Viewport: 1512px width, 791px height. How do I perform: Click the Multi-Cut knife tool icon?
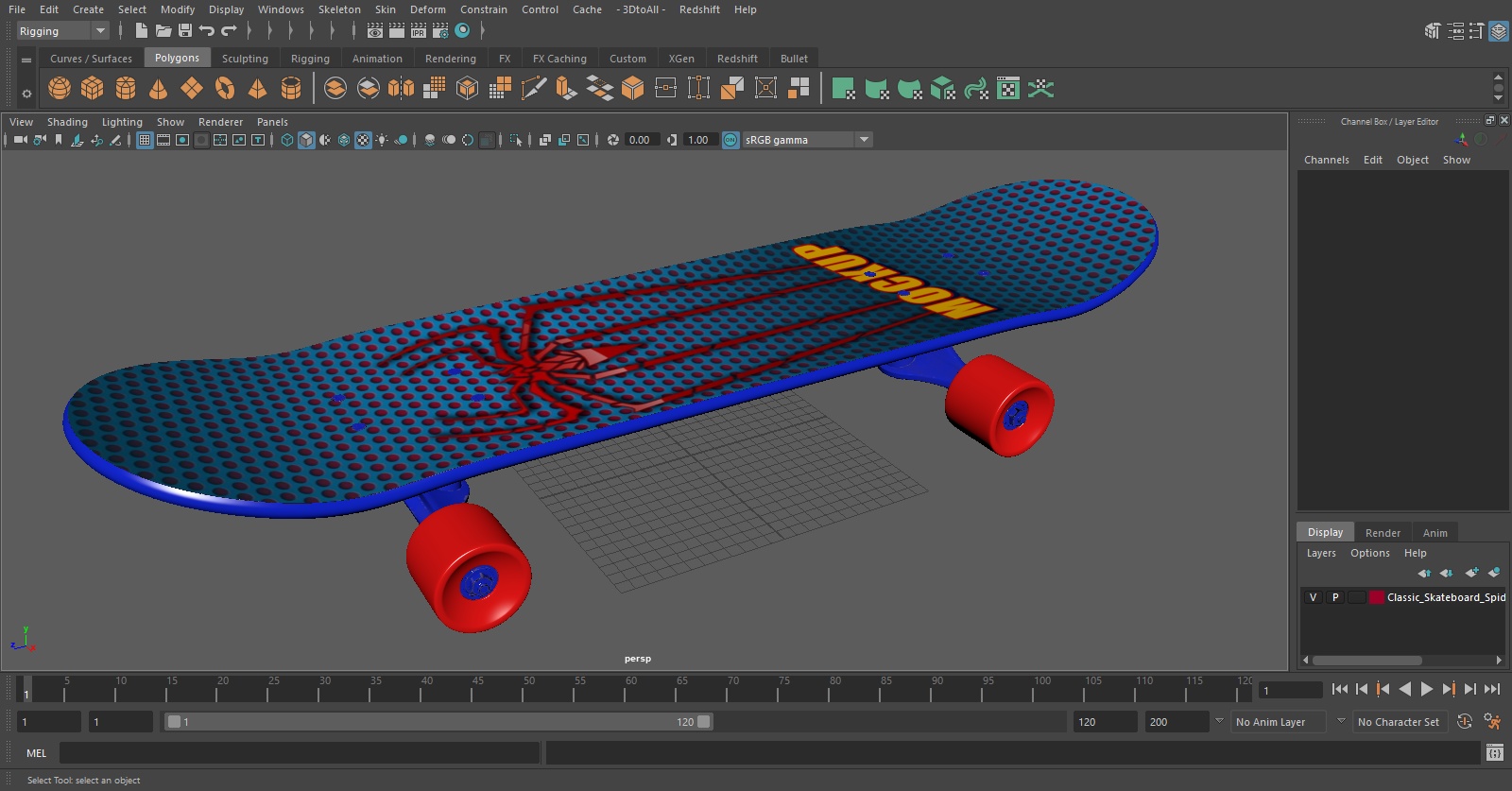534,89
